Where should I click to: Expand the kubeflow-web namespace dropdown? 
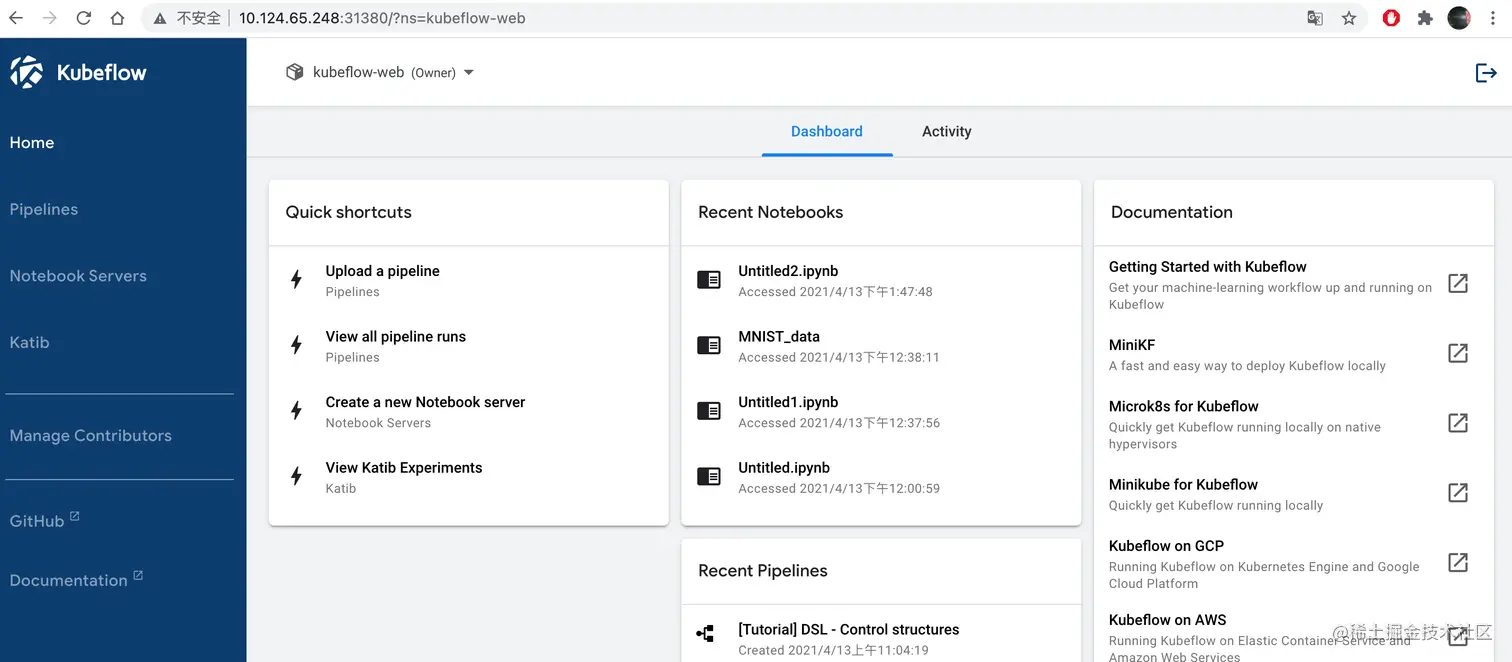click(469, 73)
